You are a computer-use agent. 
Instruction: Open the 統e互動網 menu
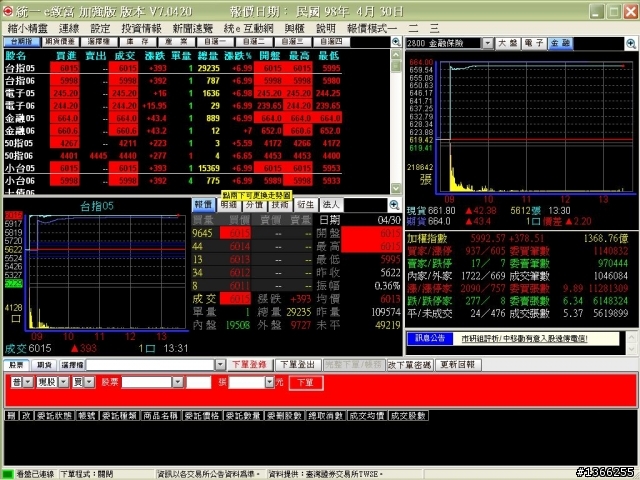pyautogui.click(x=249, y=28)
